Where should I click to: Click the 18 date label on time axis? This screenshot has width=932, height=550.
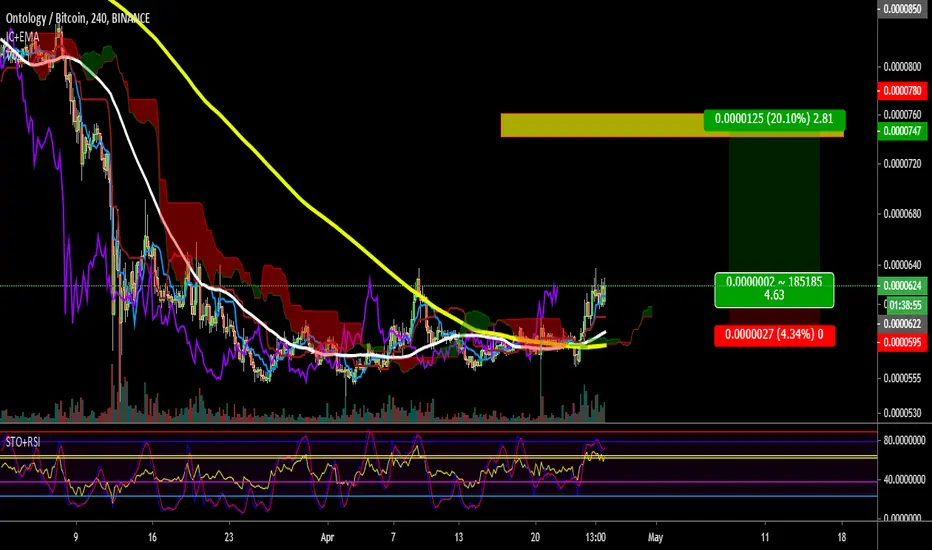point(842,537)
